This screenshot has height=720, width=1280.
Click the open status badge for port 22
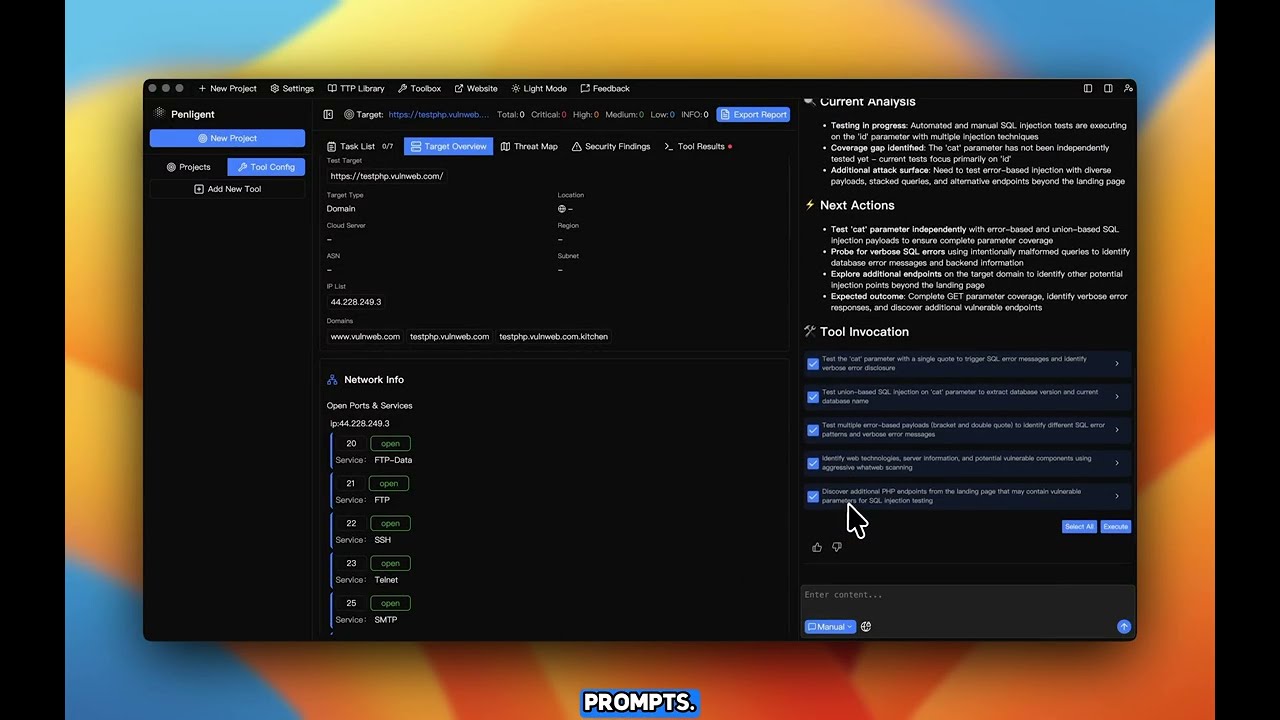[390, 523]
